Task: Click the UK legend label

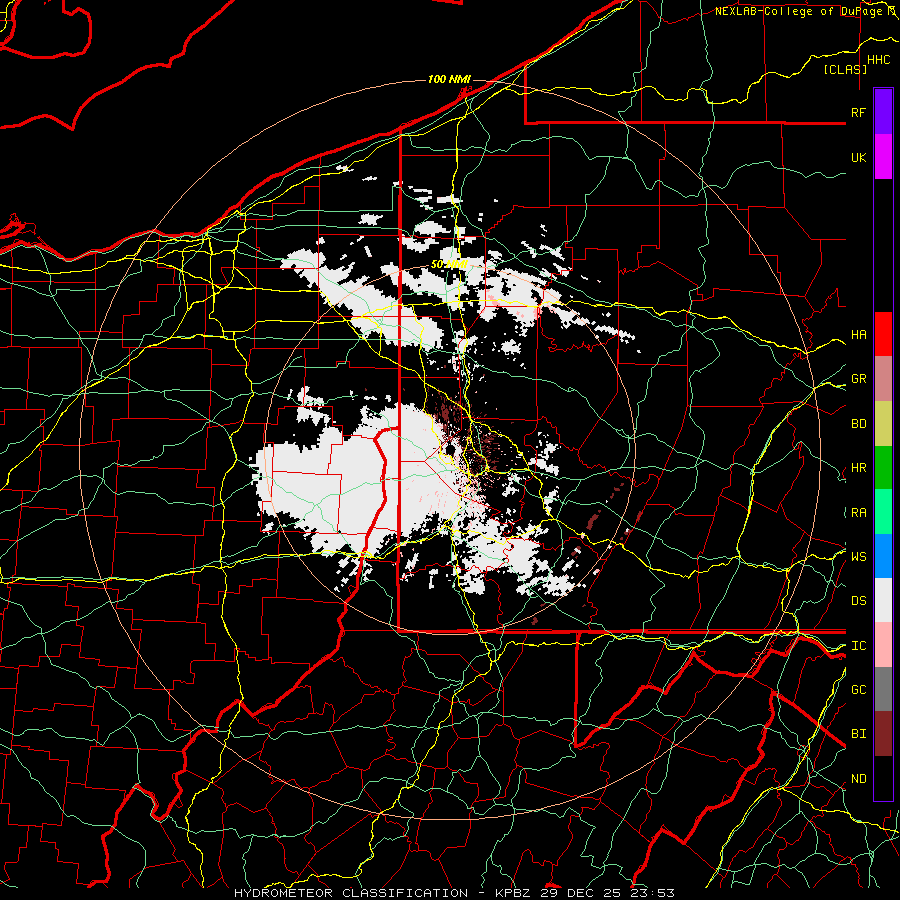Action: click(858, 157)
